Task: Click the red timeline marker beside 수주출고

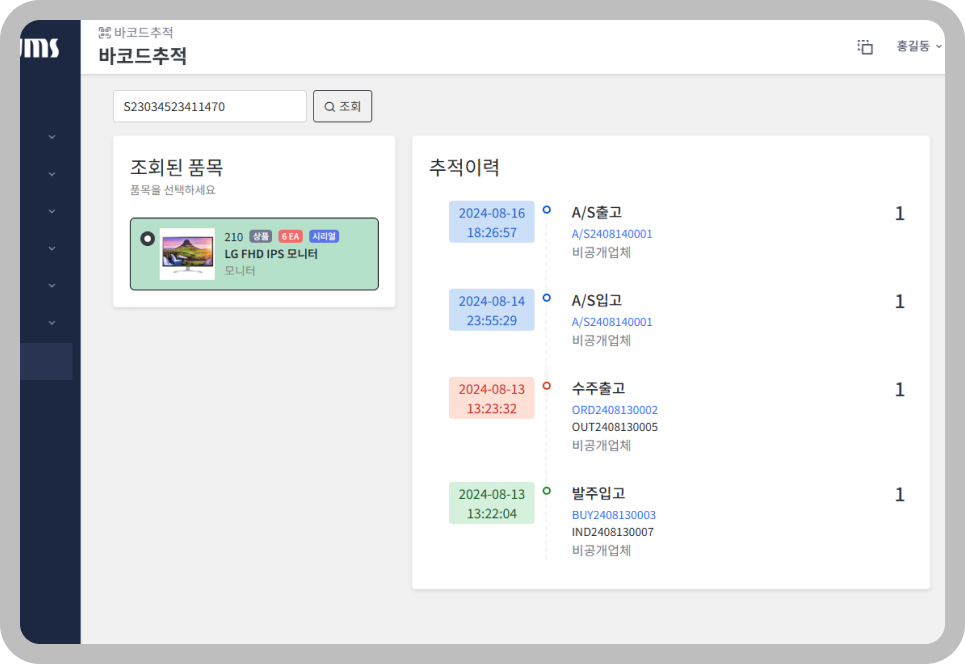Action: 546,384
